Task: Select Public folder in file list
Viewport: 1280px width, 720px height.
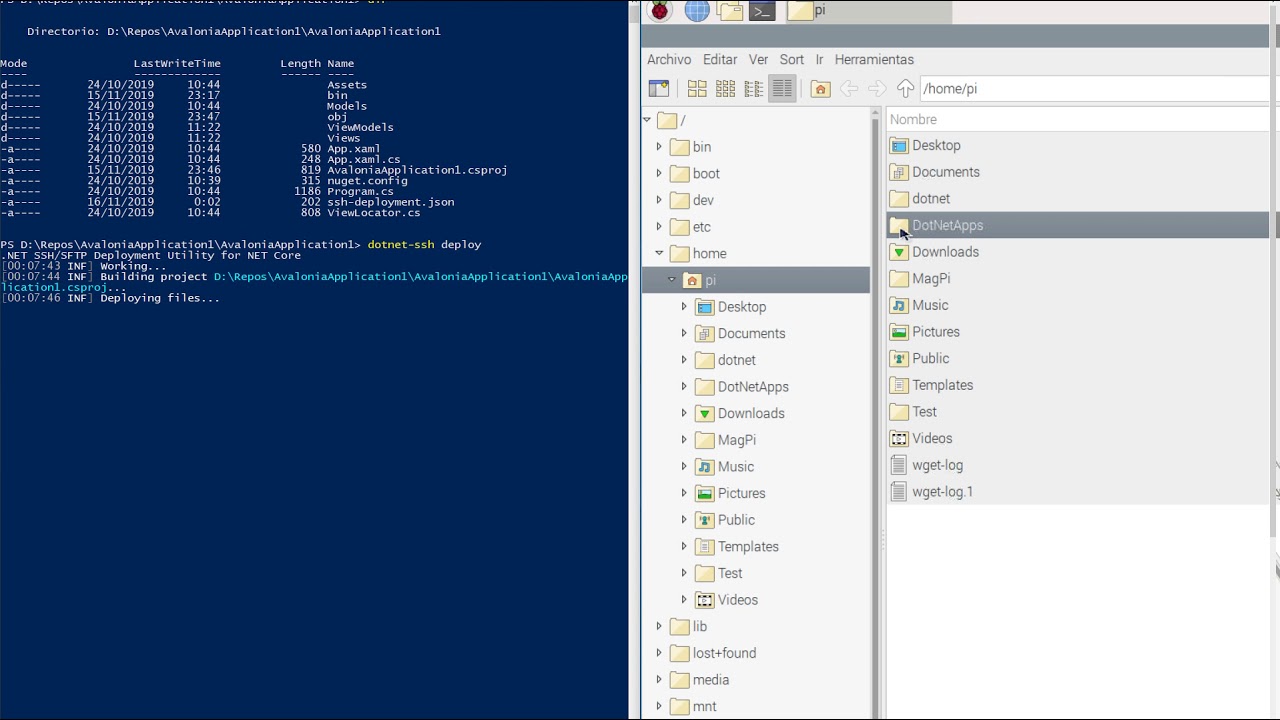Action: [x=1078, y=358]
